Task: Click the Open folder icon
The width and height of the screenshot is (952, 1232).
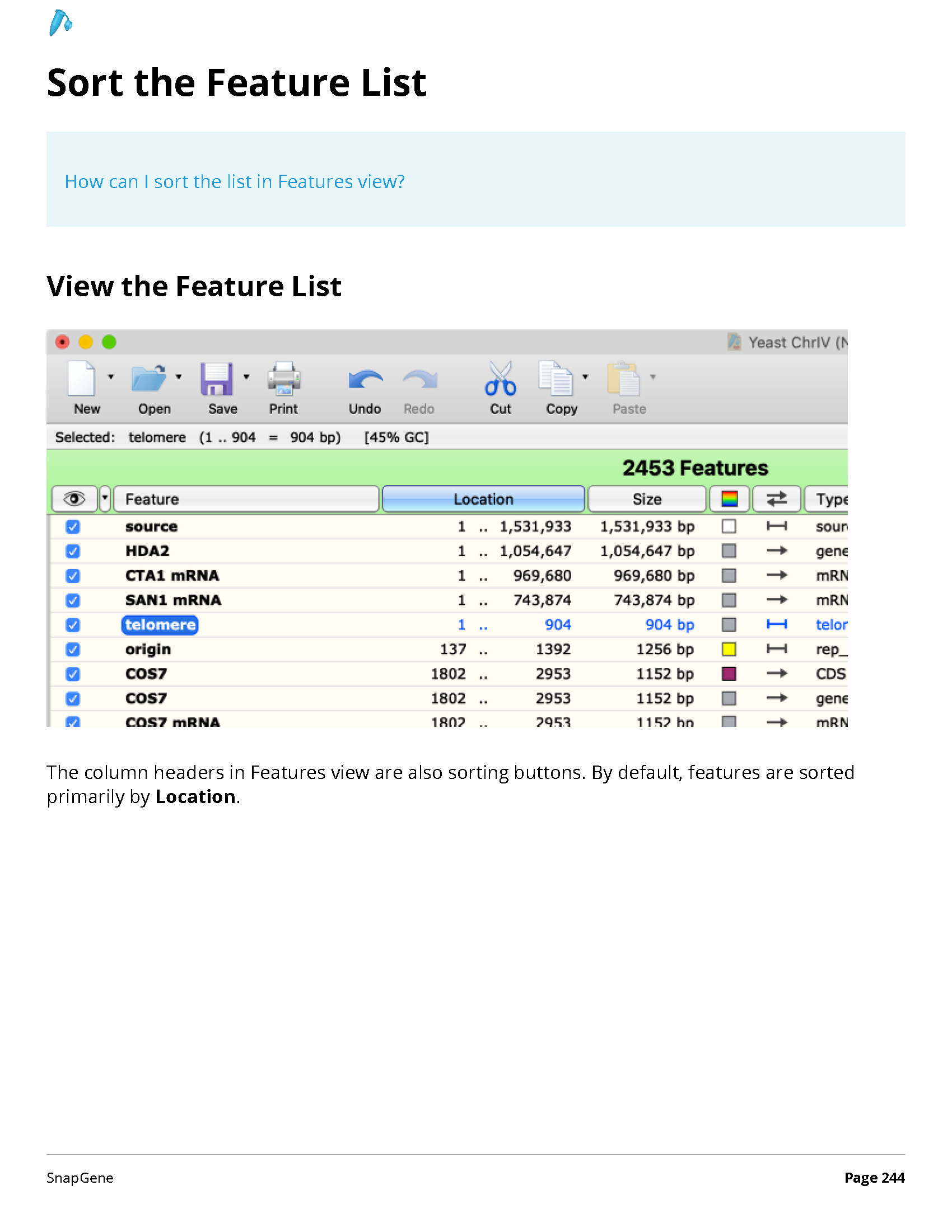Action: (149, 378)
